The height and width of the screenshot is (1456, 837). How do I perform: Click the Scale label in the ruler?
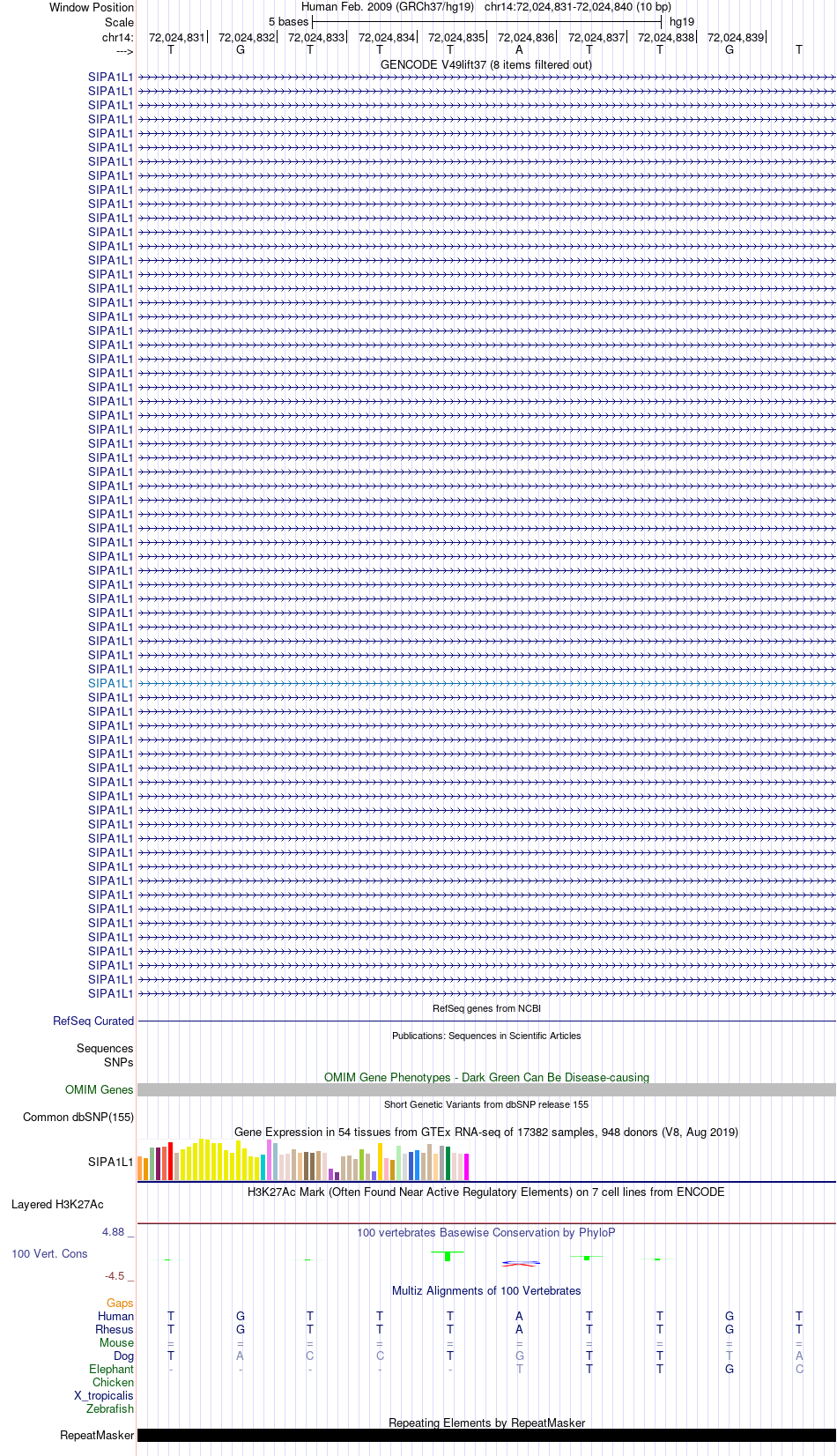[x=119, y=22]
